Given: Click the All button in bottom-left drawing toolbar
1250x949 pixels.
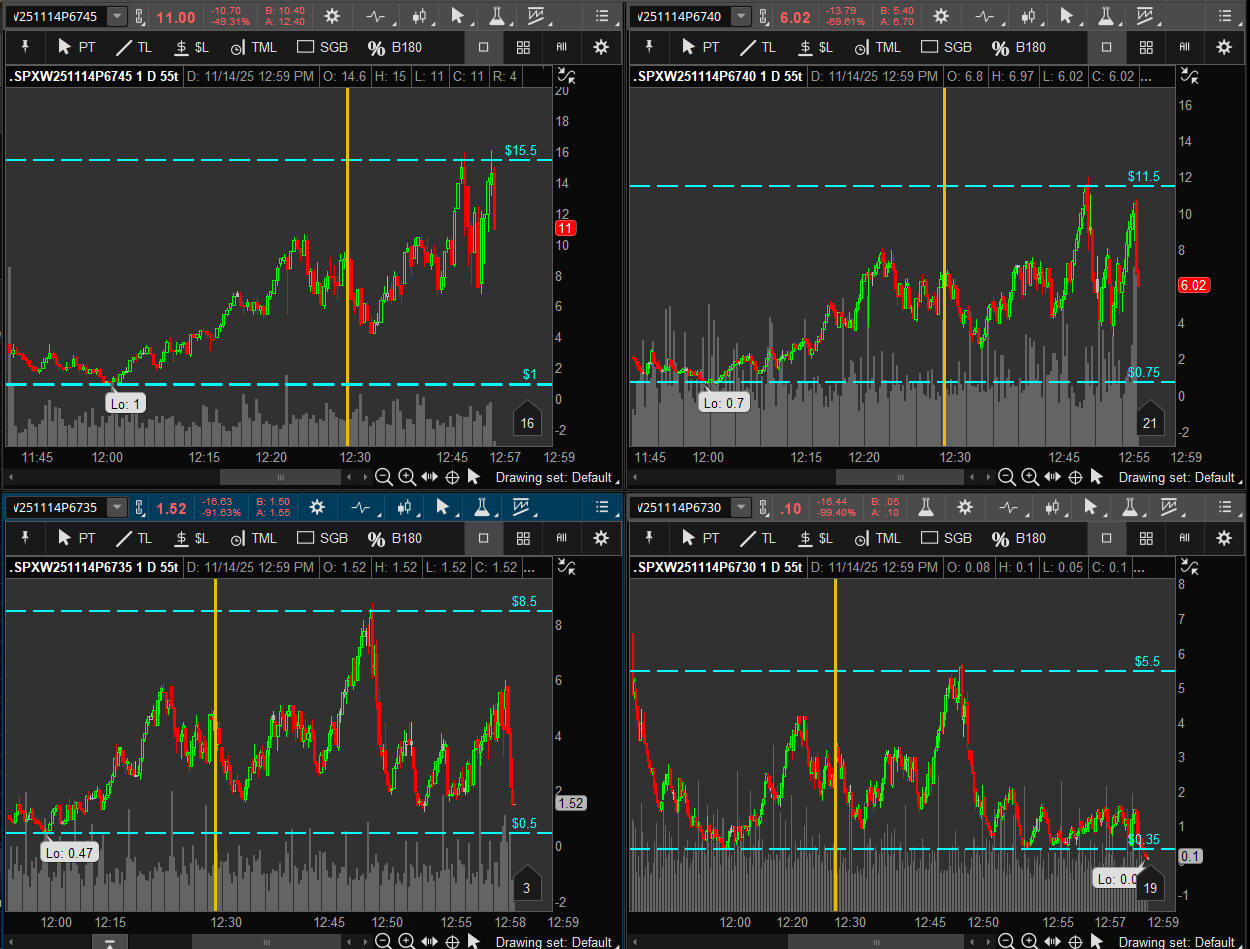Looking at the screenshot, I should (x=561, y=538).
